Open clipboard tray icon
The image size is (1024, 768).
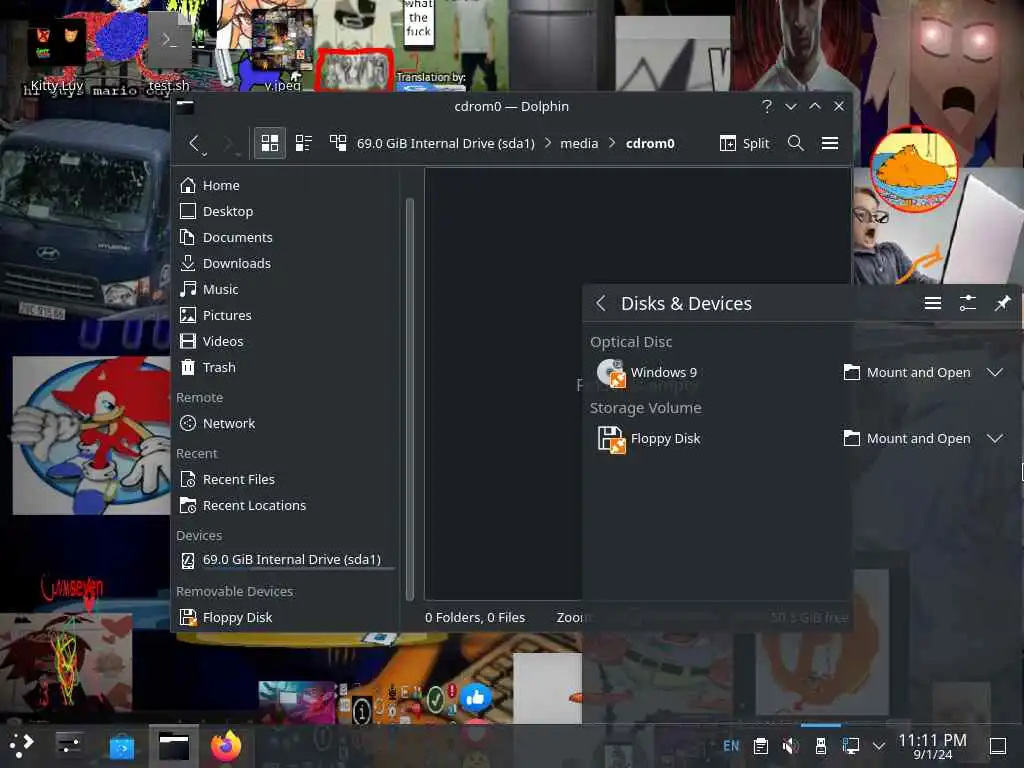pos(760,746)
